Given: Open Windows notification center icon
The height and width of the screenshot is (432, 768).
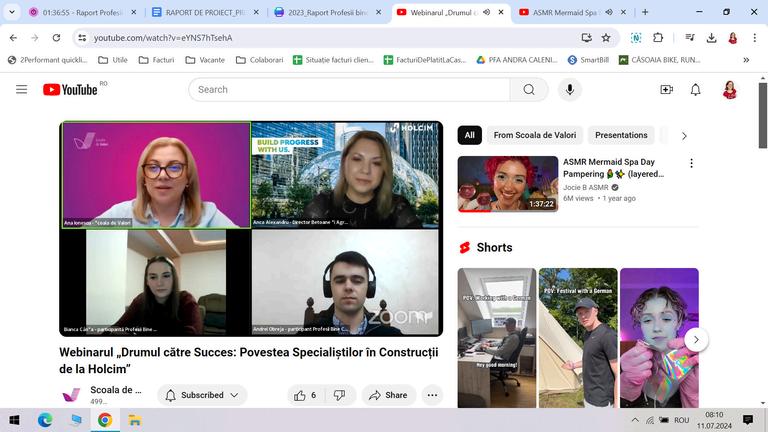Looking at the screenshot, I should (747, 420).
